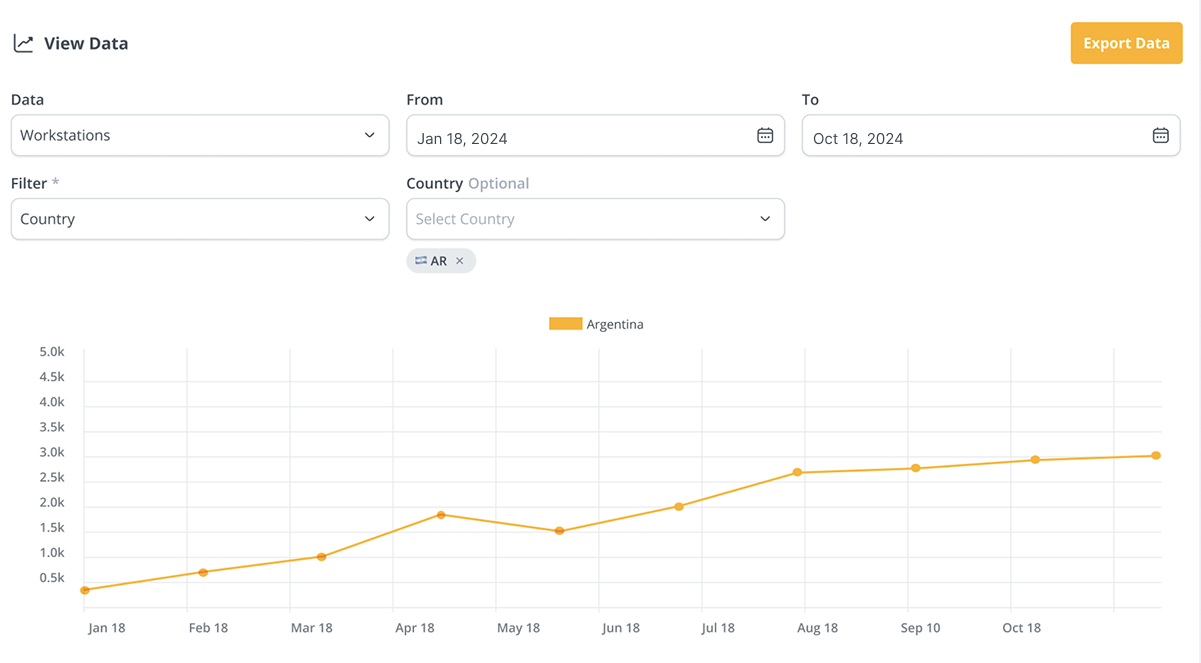1201x663 pixels.
Task: Click the Export Data button
Action: [1126, 44]
